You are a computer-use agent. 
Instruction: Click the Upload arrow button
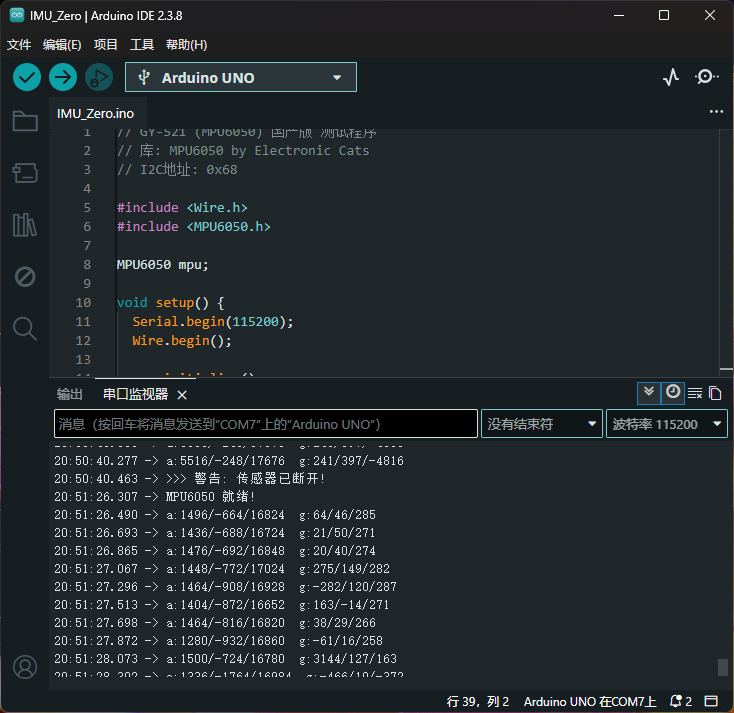point(63,77)
